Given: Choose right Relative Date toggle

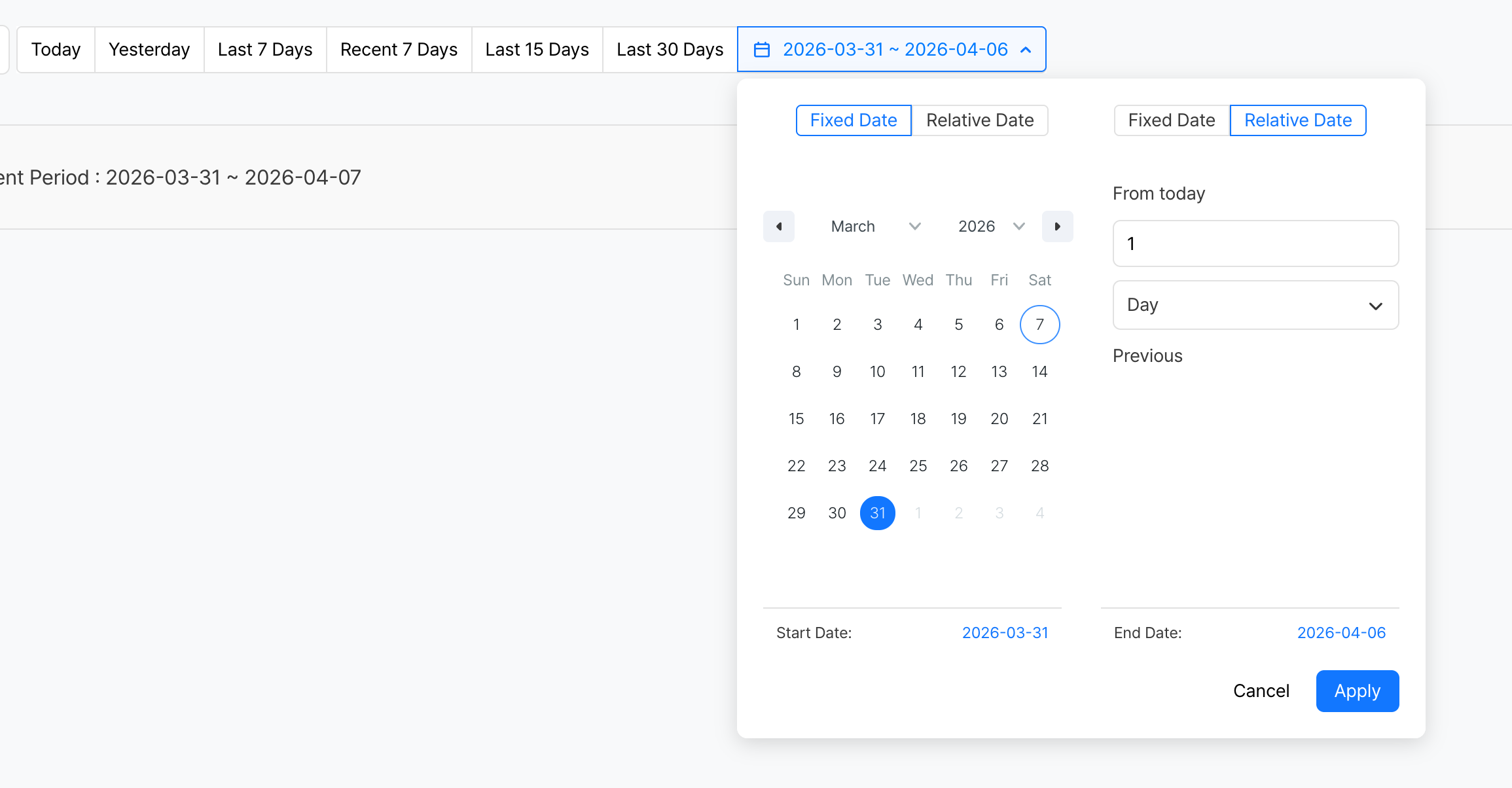Looking at the screenshot, I should click(1298, 120).
